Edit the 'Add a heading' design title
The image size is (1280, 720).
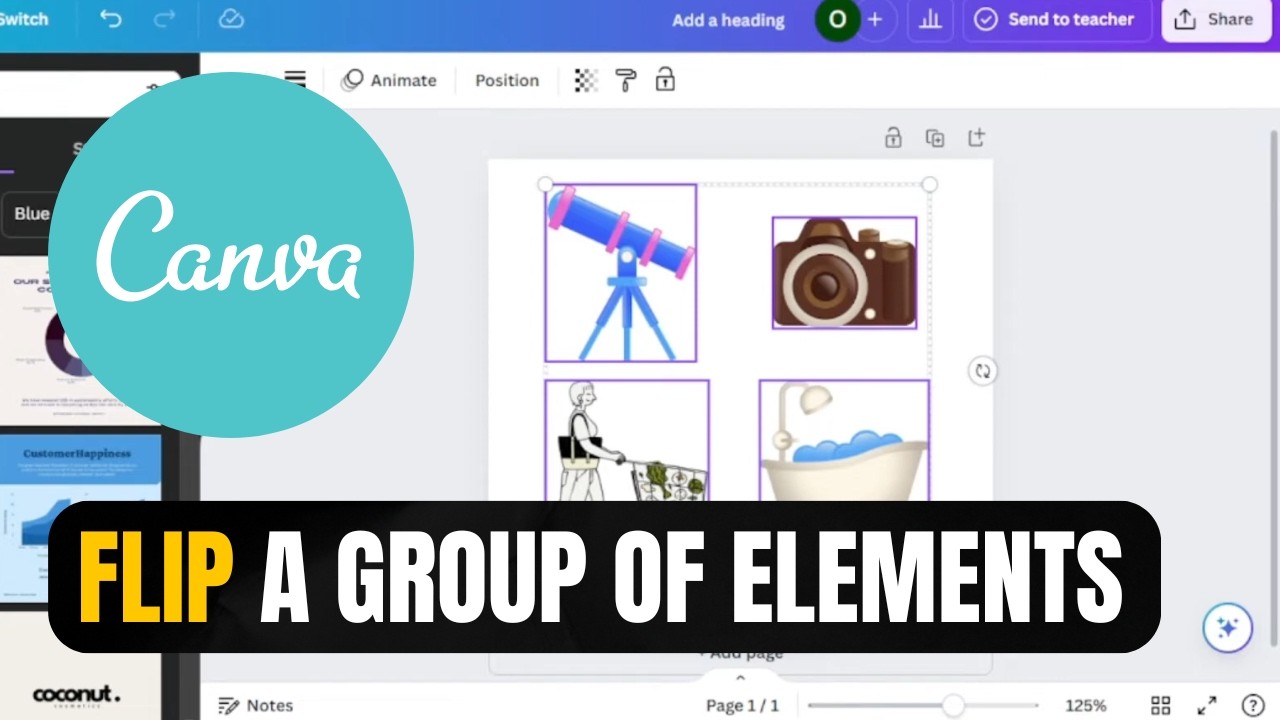click(728, 20)
